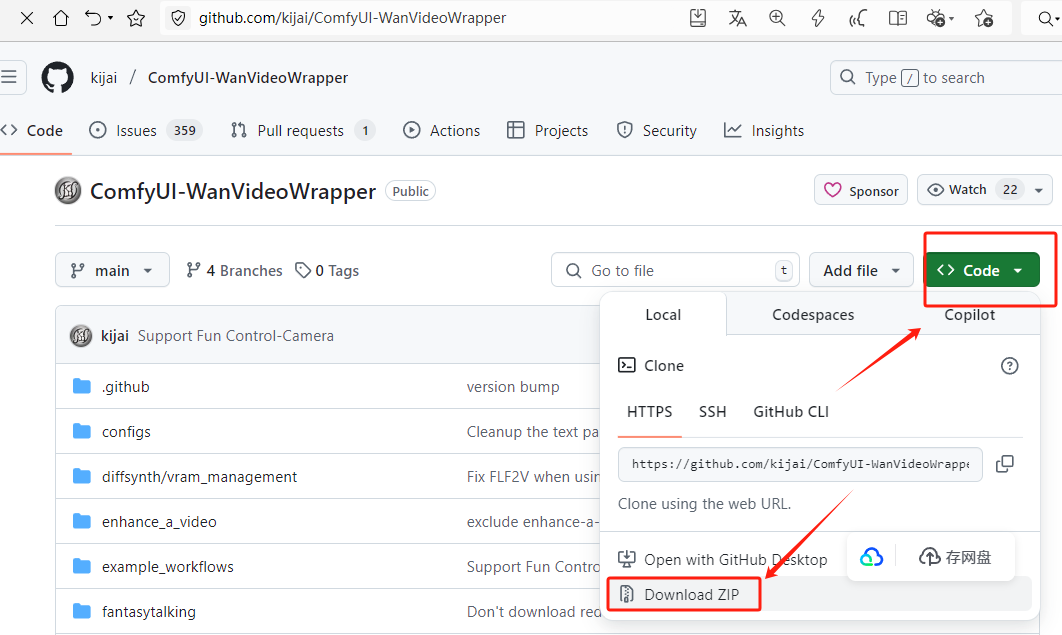
Task: Open the main branch dropdown
Action: pyautogui.click(x=112, y=270)
